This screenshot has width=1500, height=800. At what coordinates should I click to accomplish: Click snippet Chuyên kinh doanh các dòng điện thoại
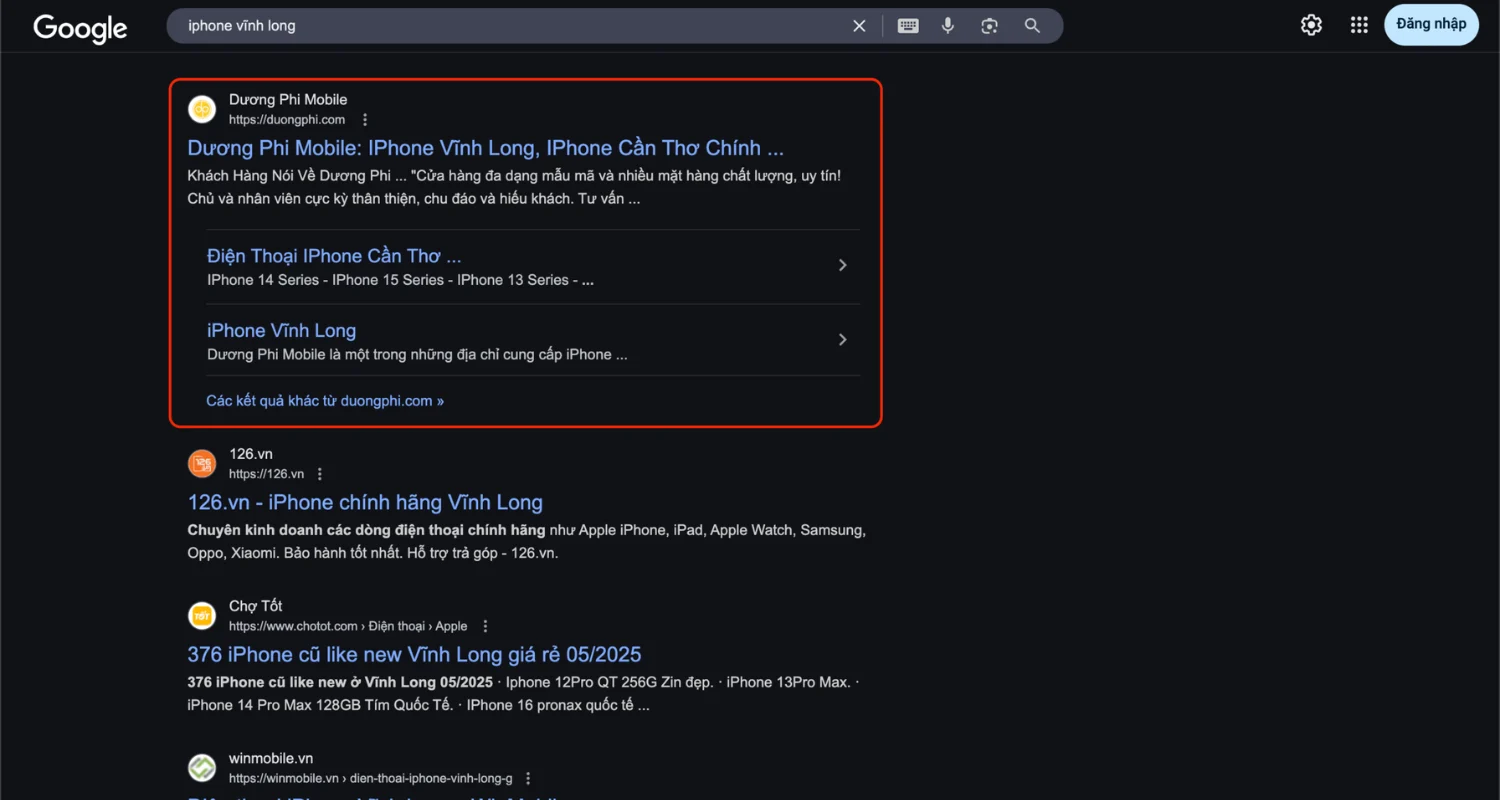coord(526,541)
